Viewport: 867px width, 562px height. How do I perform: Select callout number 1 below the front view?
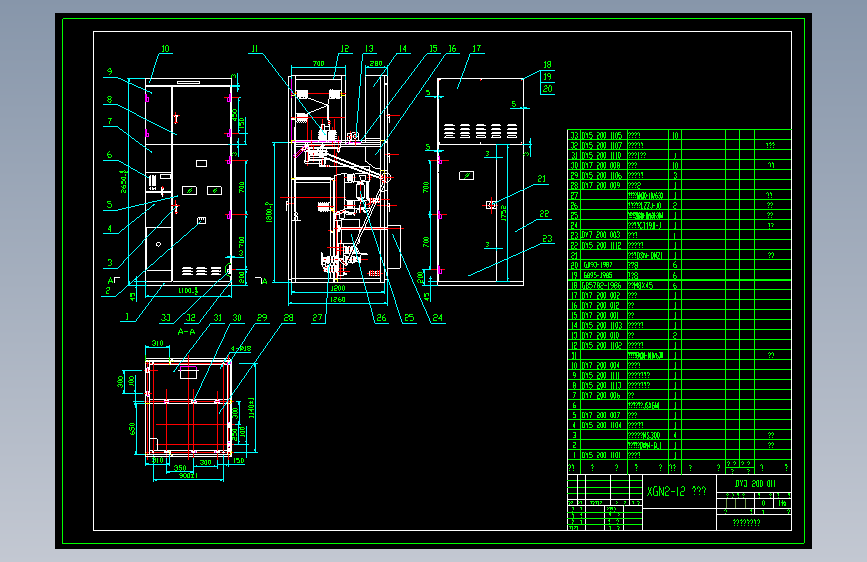[127, 317]
